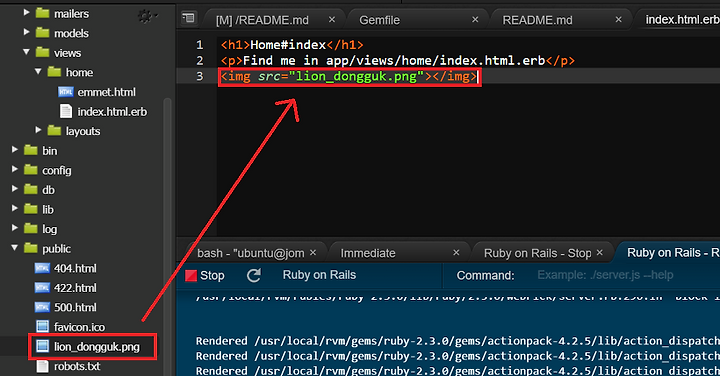Expand the layouts folder arrow
Viewport: 720px width, 376px height.
[x=38, y=130]
